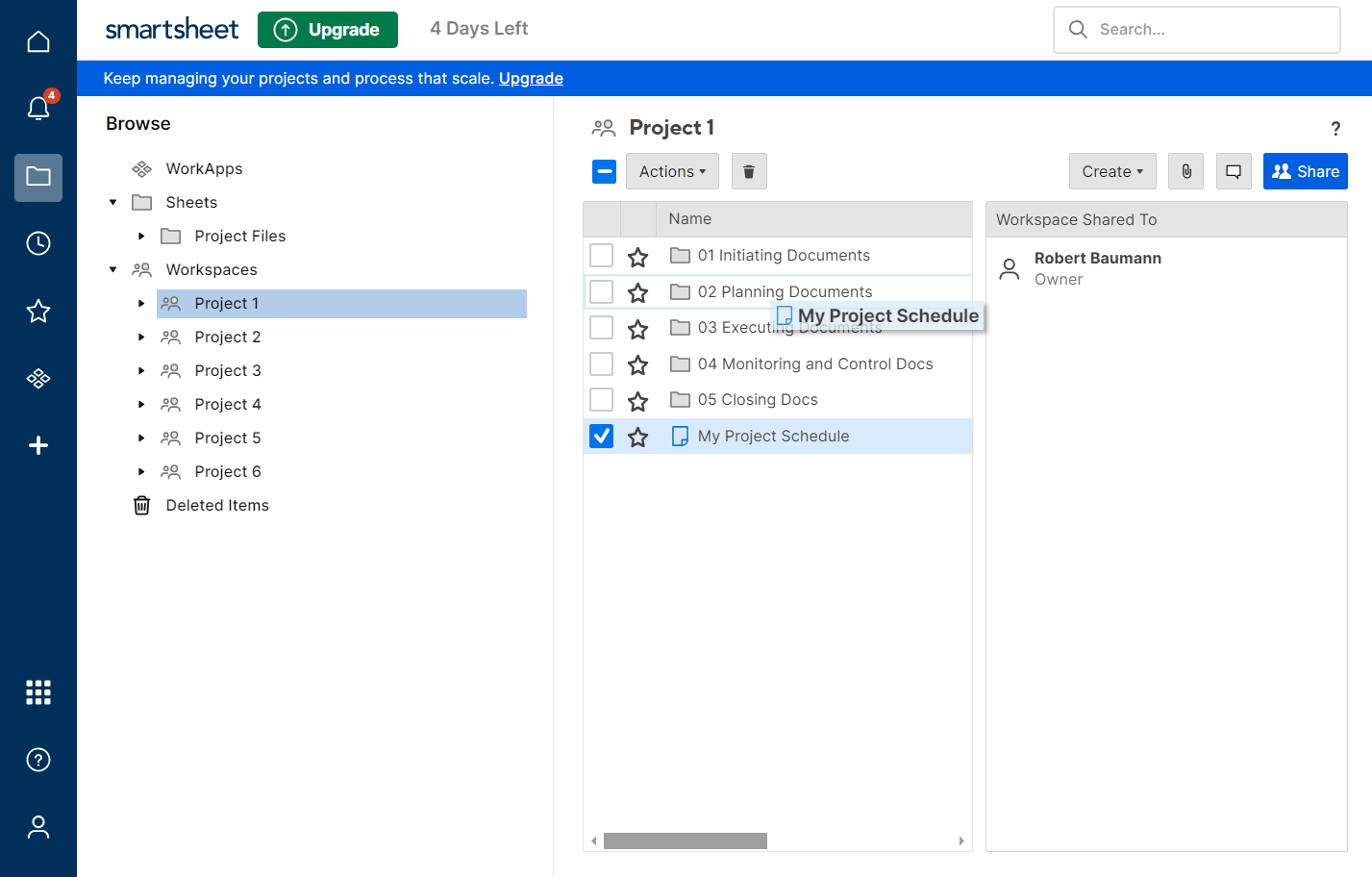Tick checkbox for 01 Initiating Documents

(602, 256)
